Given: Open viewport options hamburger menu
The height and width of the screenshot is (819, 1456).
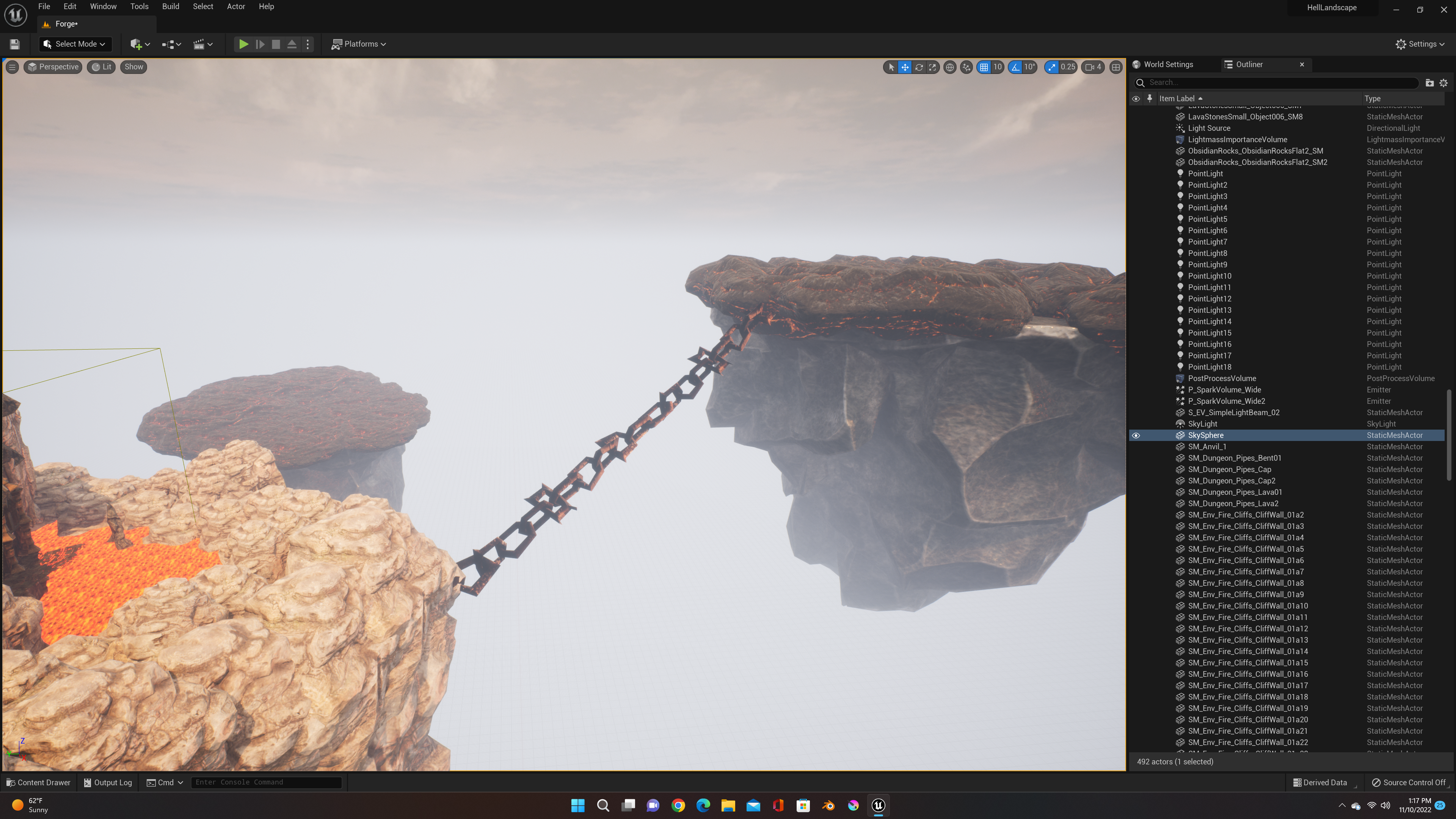Looking at the screenshot, I should click(x=12, y=67).
